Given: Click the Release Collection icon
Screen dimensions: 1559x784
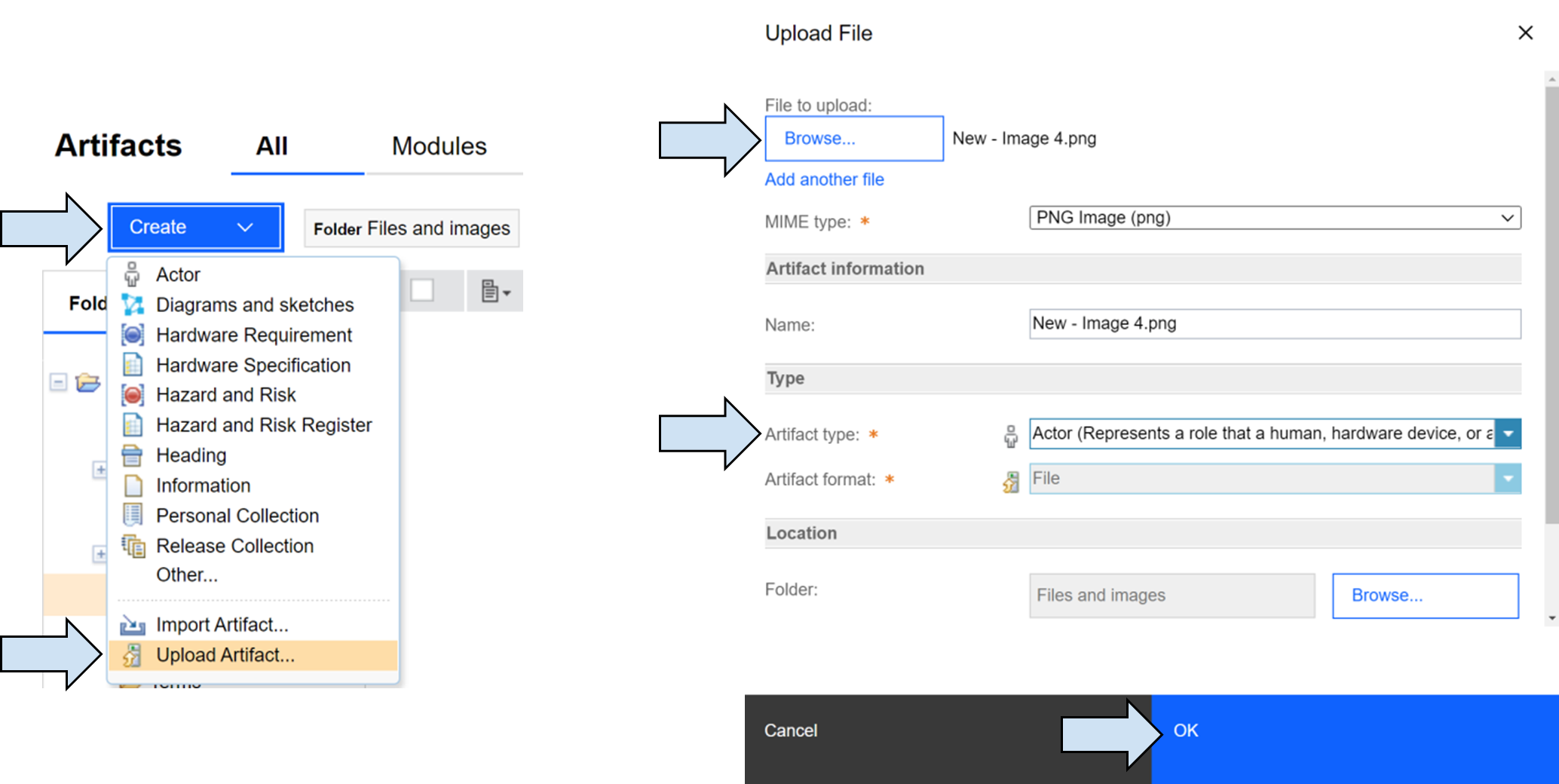Looking at the screenshot, I should [133, 546].
